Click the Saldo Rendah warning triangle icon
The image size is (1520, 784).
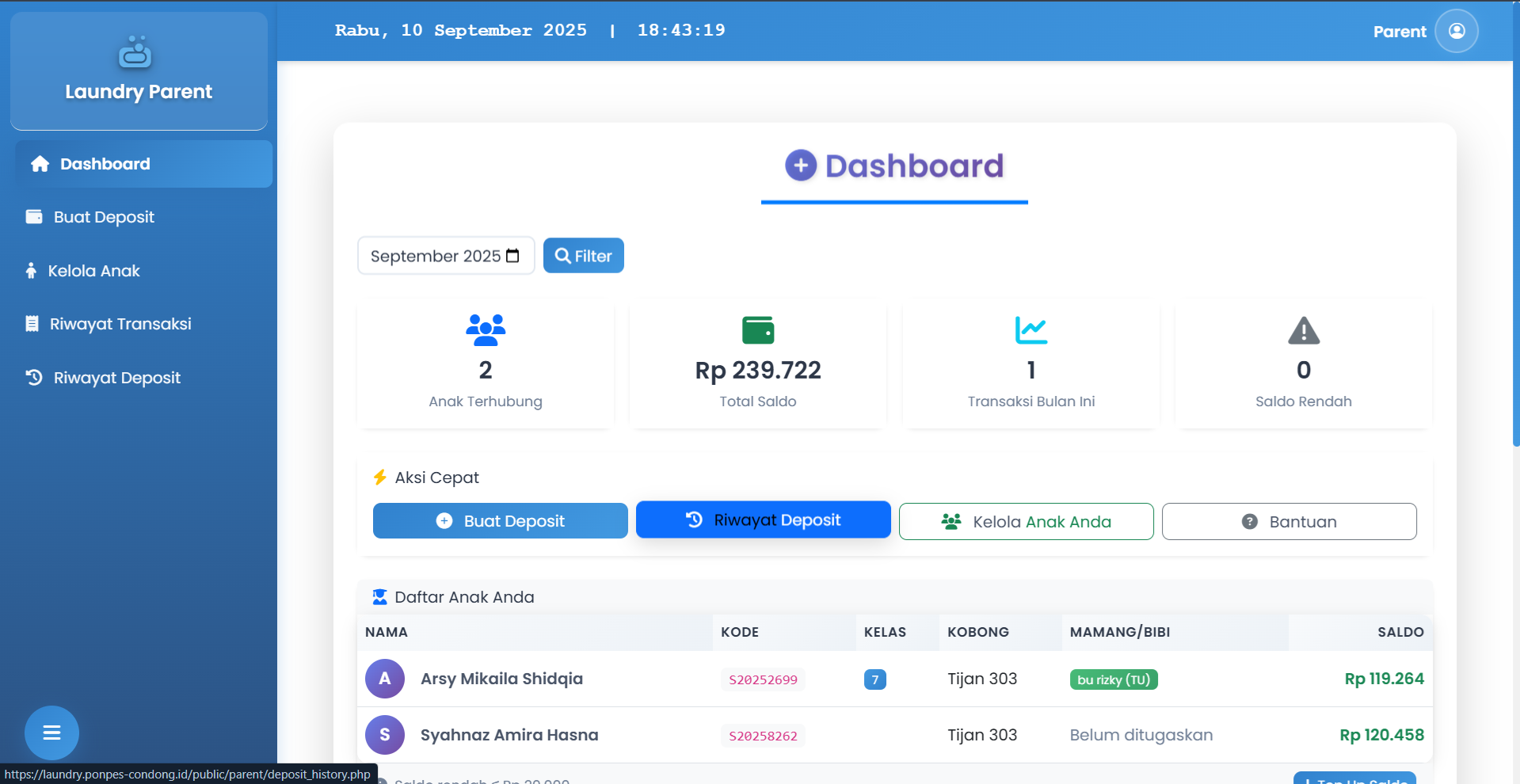[x=1303, y=330]
